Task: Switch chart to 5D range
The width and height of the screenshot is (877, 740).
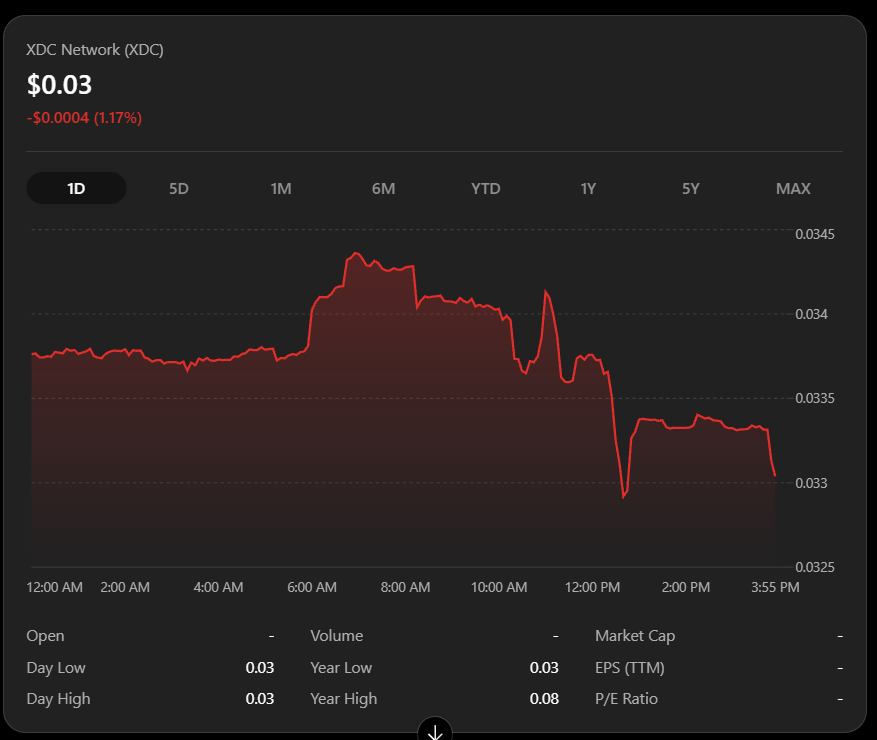Action: tap(178, 188)
